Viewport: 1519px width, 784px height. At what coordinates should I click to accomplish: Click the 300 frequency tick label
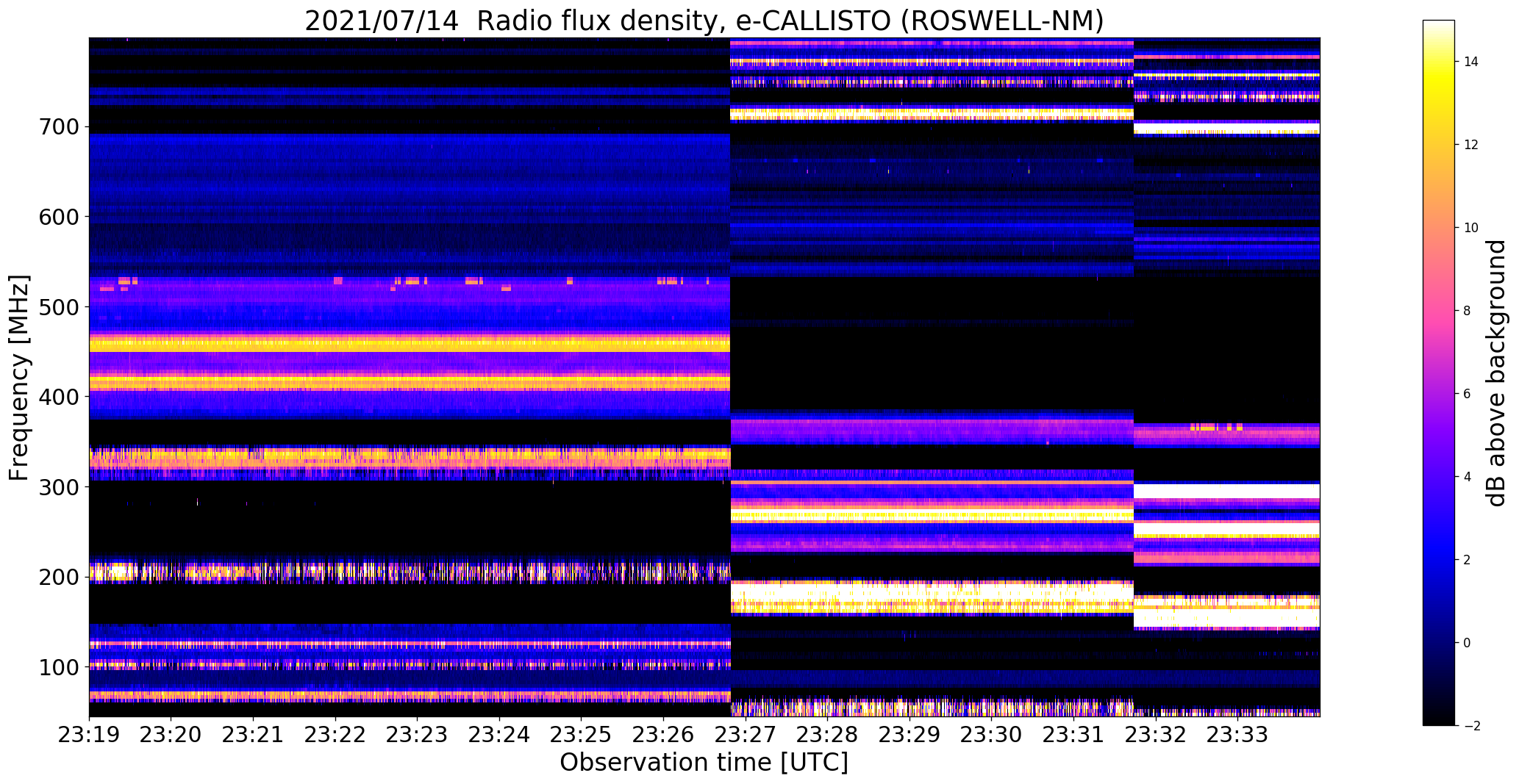coord(58,487)
